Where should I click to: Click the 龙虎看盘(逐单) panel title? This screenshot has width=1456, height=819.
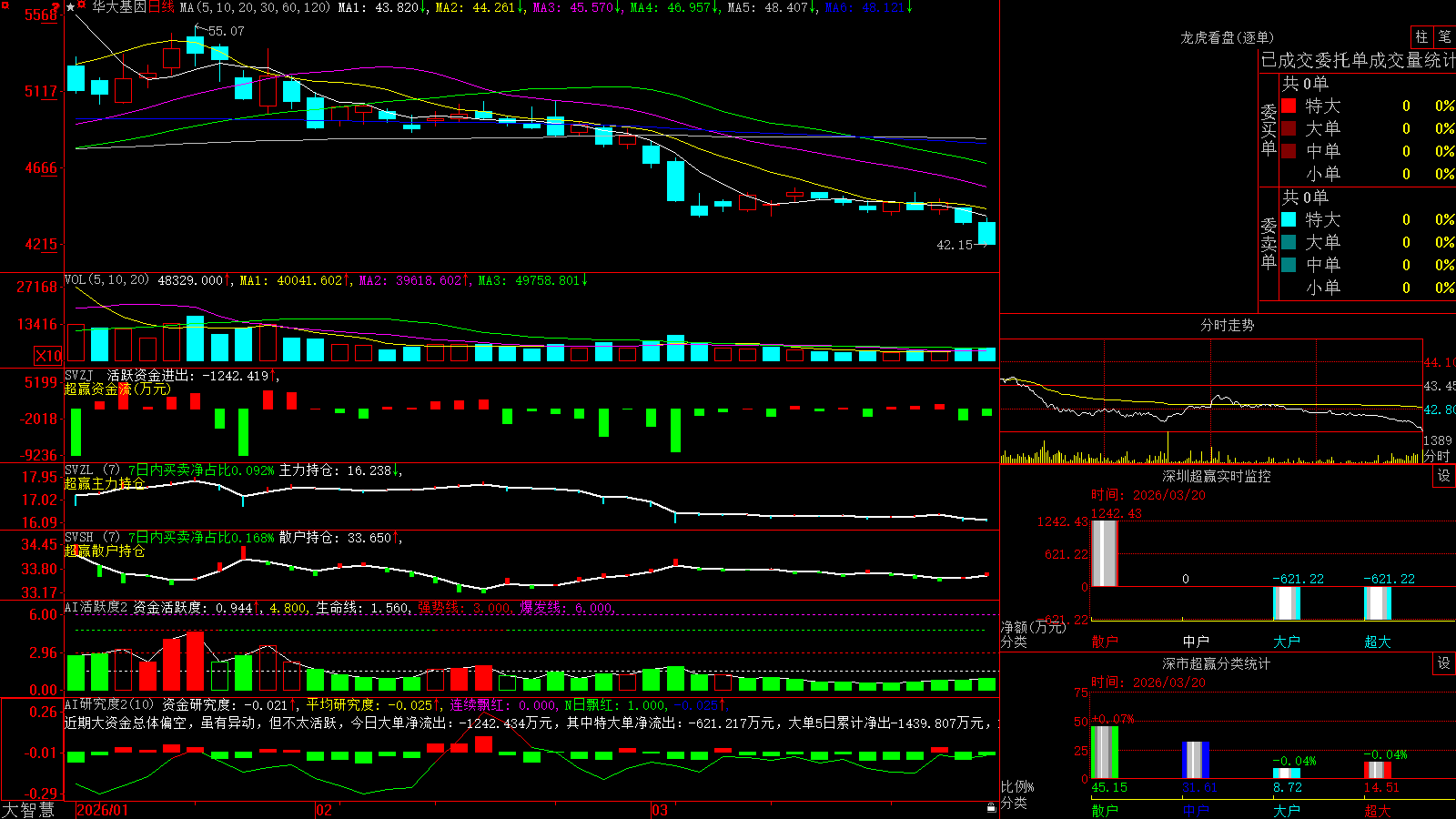(x=1228, y=37)
